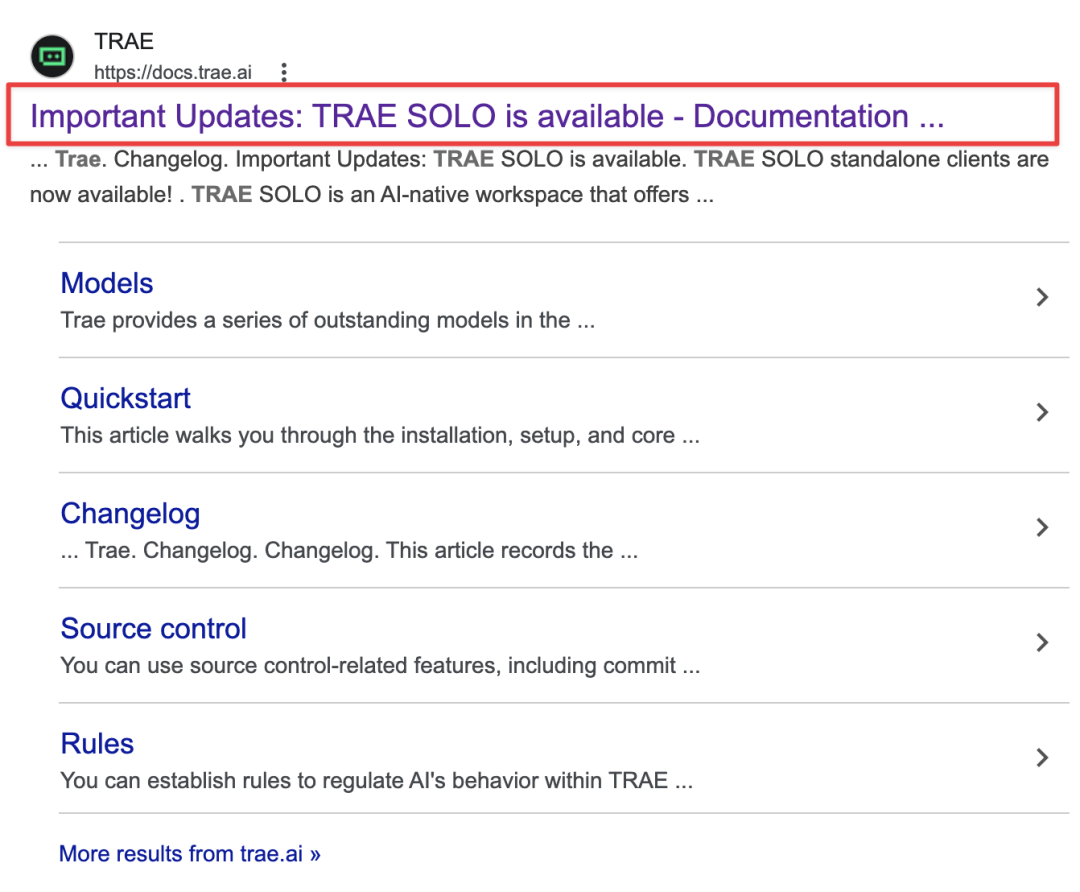Expand the chevron beside Changelog
Screen dimensions: 1080x892
(x=1042, y=528)
